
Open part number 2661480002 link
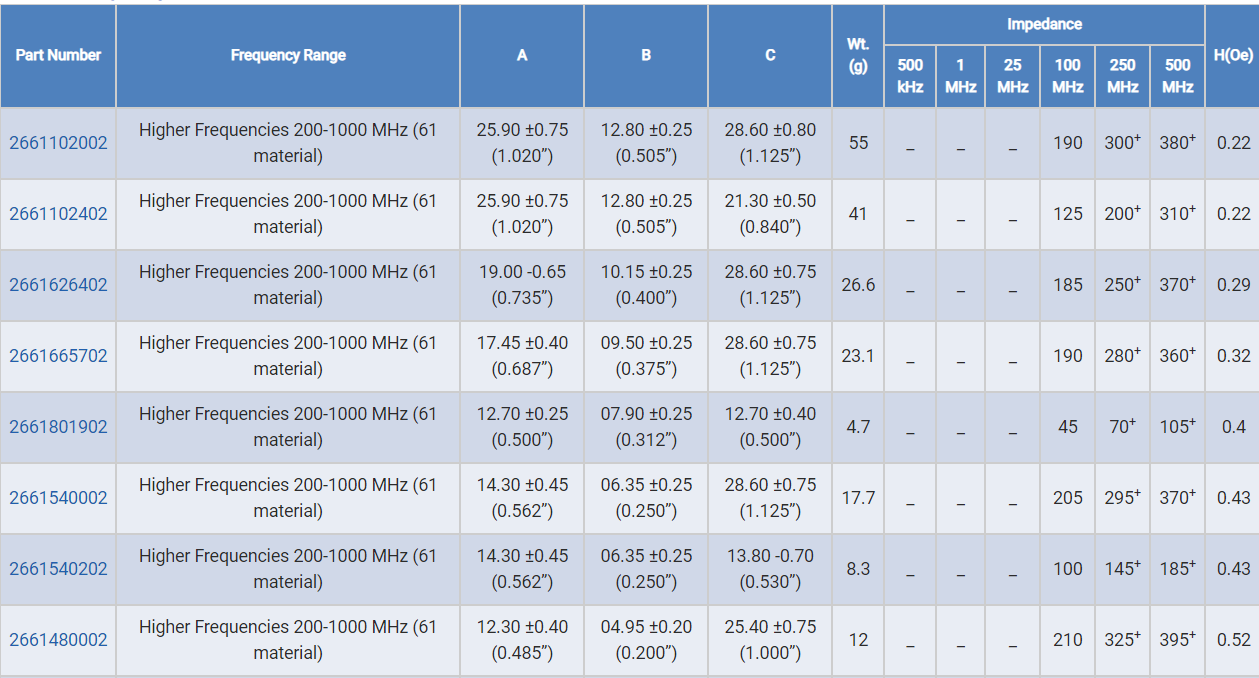click(58, 640)
